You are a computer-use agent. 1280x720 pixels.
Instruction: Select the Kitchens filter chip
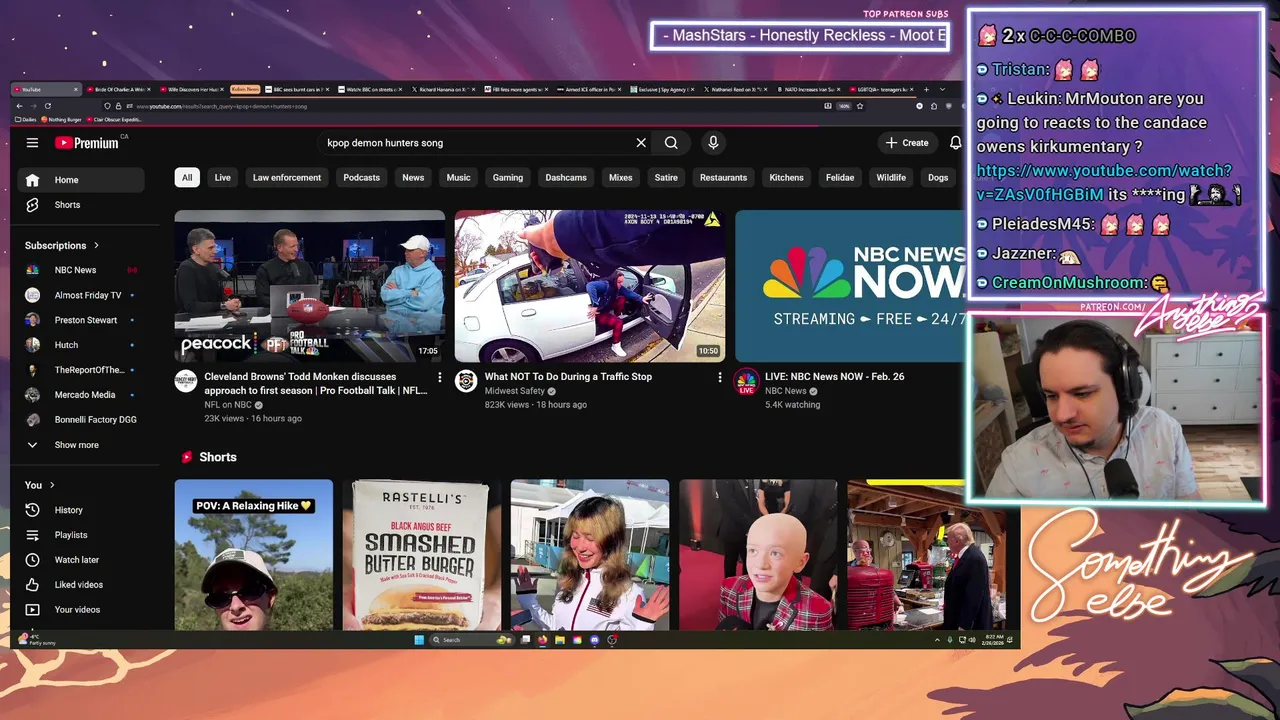pos(786,178)
